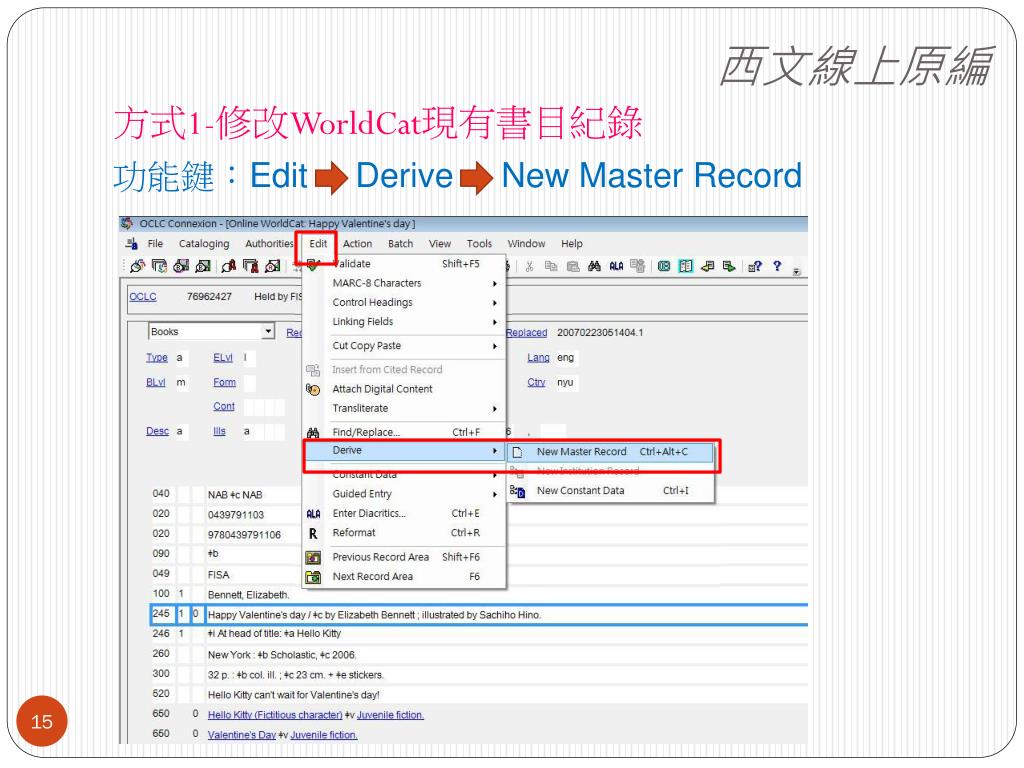The image size is (1024, 768).
Task: Click the Desc fixed field link
Action: 157,432
